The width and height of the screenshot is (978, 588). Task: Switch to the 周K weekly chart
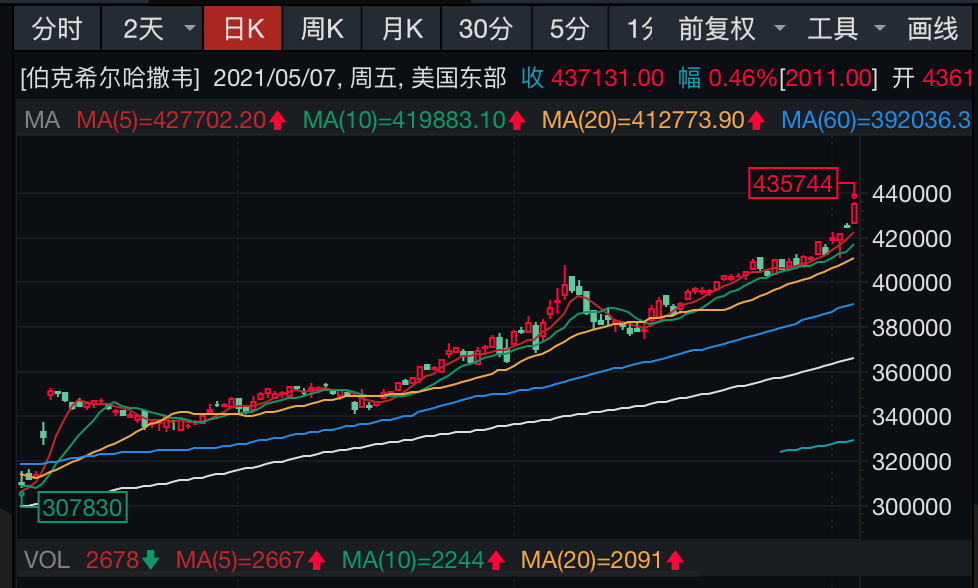322,29
